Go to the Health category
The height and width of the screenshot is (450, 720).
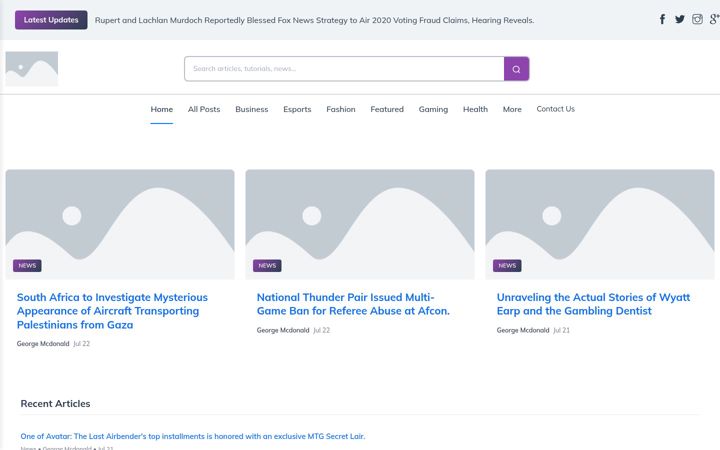pos(475,109)
